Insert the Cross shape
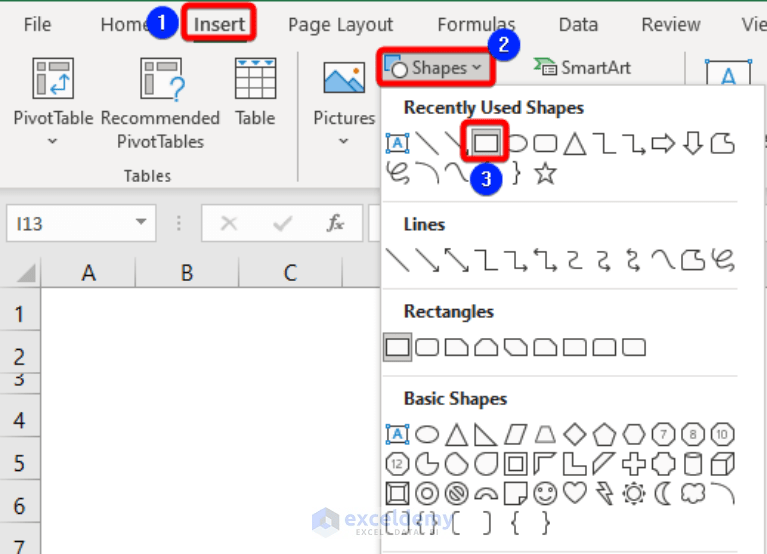This screenshot has height=554, width=767. tap(634, 464)
